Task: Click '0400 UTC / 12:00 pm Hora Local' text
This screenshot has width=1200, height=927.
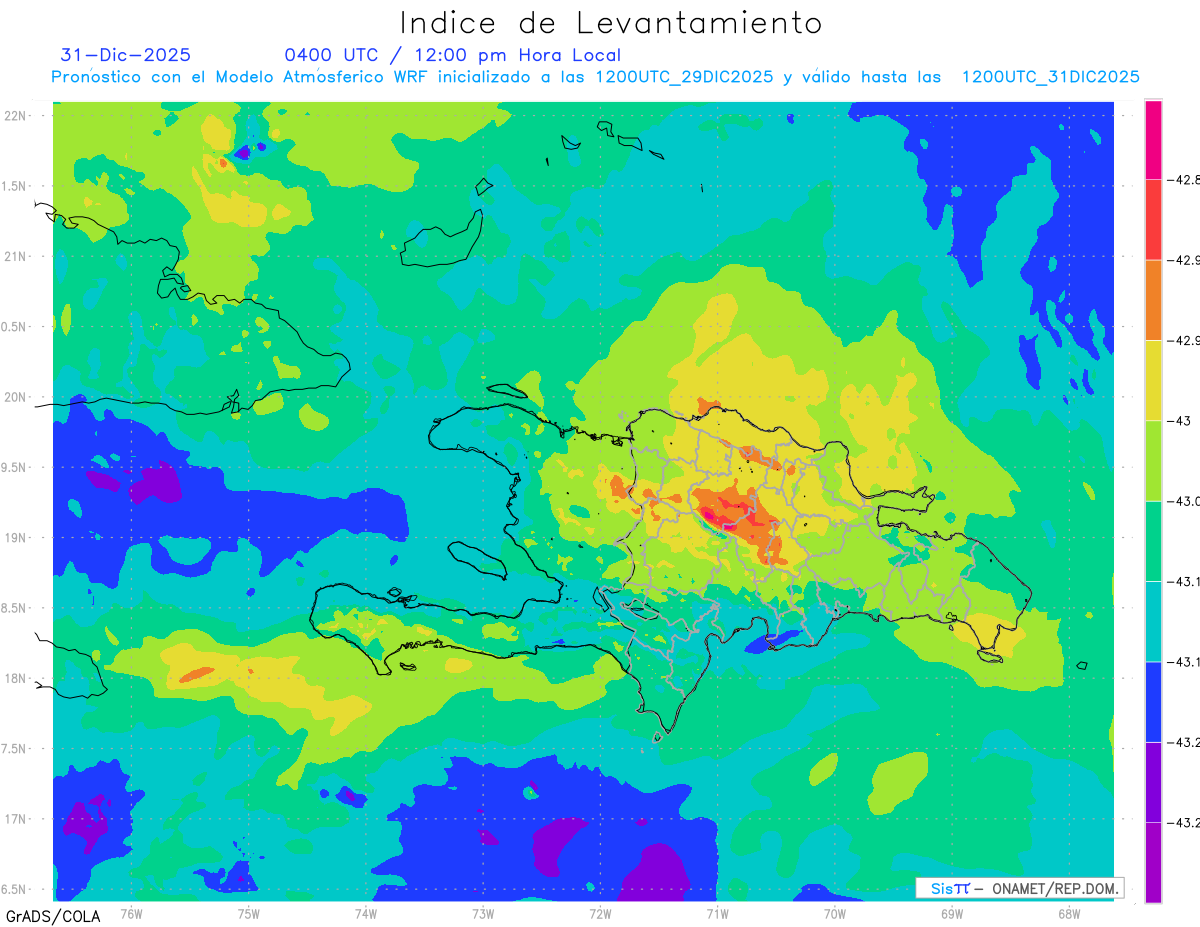Action: pyautogui.click(x=453, y=55)
